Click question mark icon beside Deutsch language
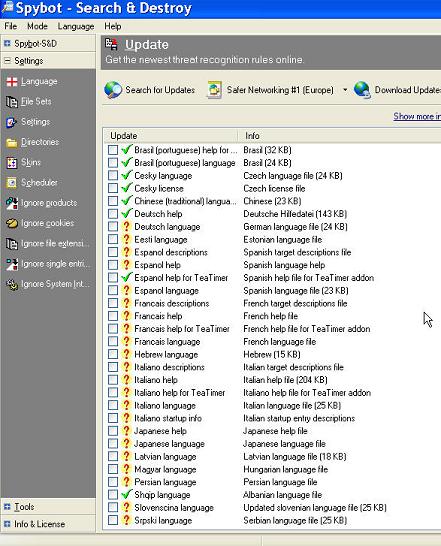 (126, 226)
